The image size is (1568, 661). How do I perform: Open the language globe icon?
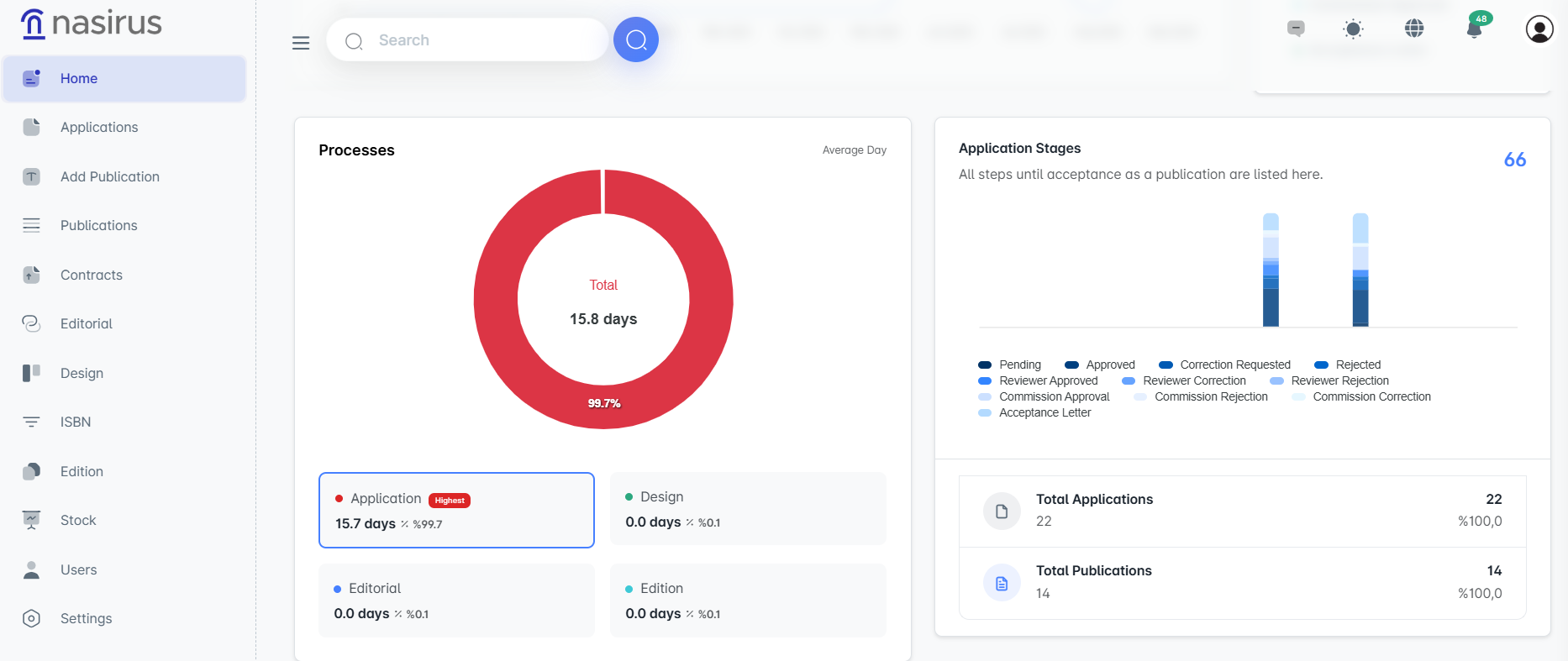pyautogui.click(x=1414, y=29)
